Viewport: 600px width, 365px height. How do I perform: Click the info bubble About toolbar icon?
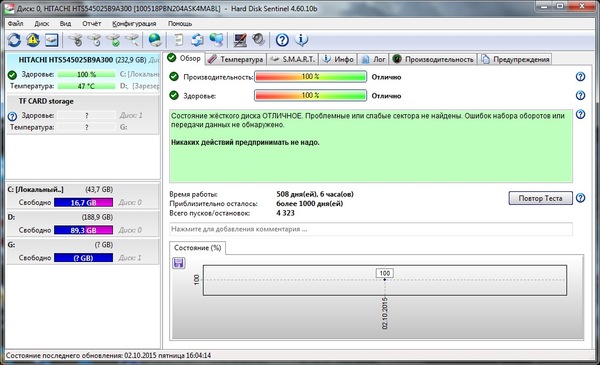coord(302,40)
